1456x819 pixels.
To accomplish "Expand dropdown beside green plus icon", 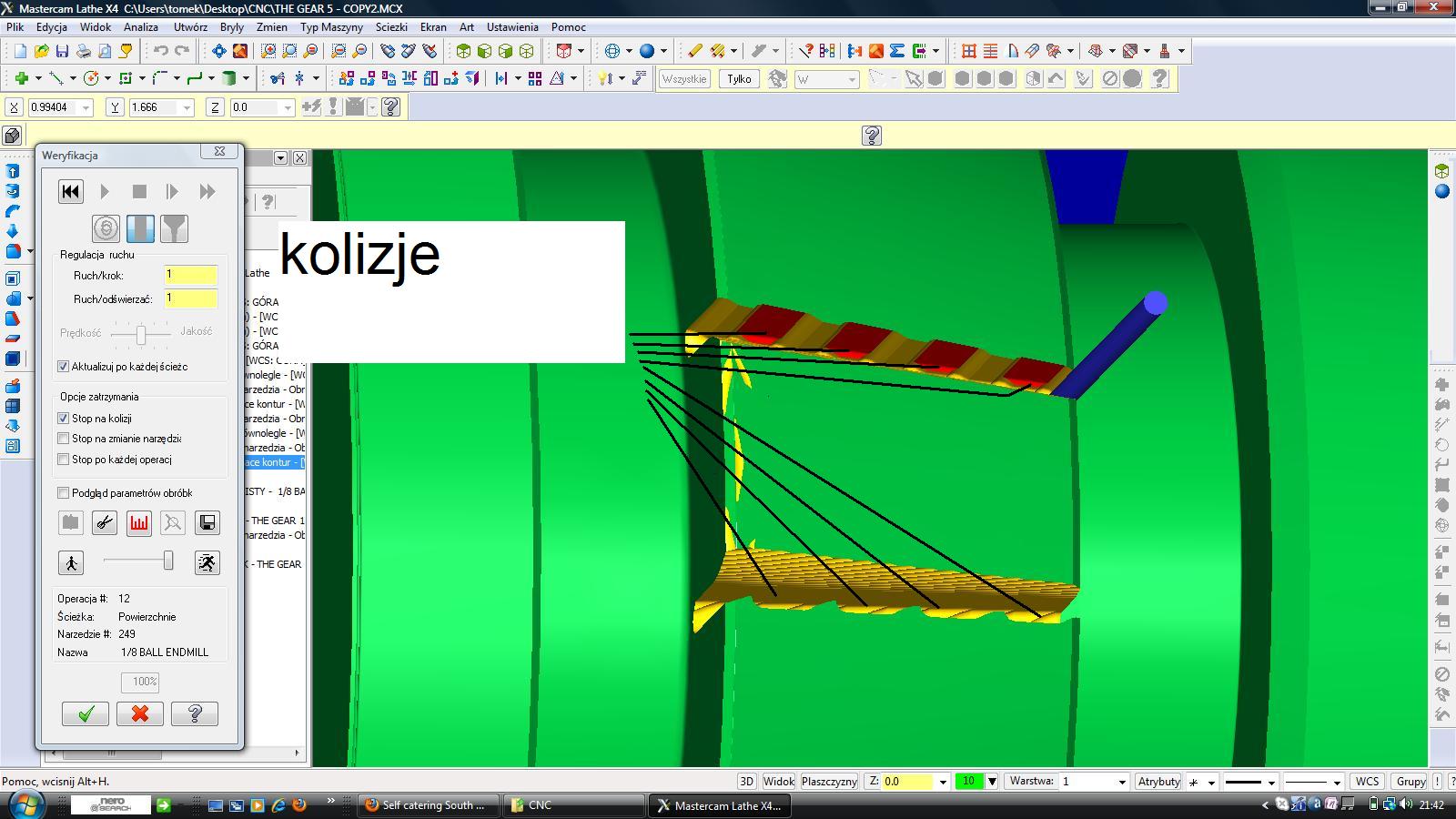I will (37, 78).
